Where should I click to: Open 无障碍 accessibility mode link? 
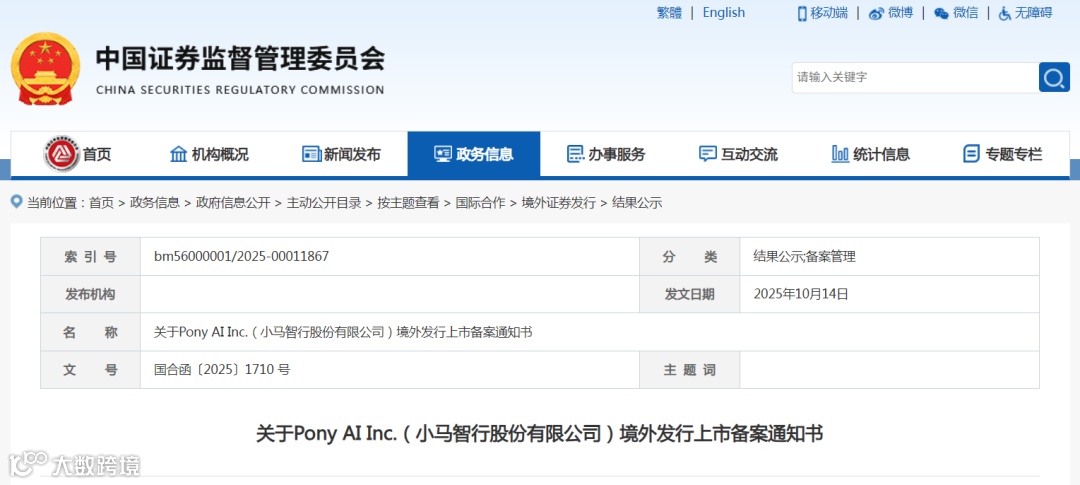[1033, 13]
